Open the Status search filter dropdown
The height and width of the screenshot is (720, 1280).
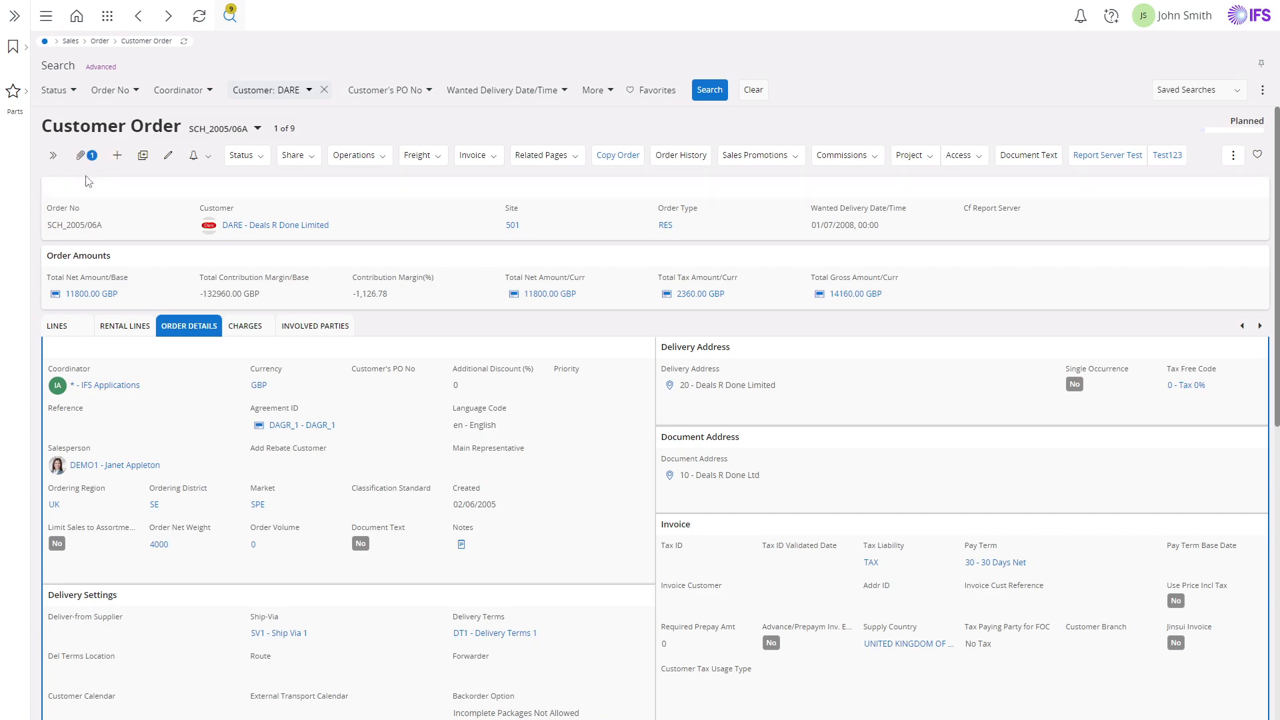tap(58, 90)
